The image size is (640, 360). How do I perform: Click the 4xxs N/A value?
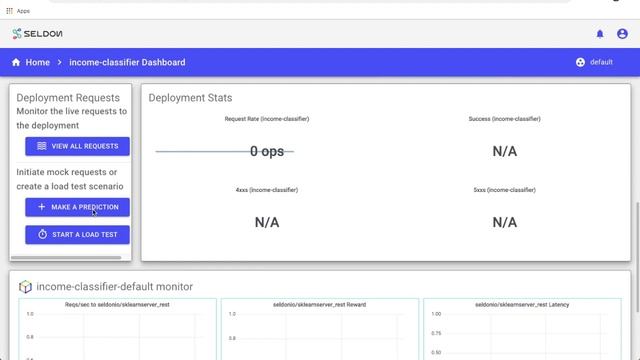(267, 222)
